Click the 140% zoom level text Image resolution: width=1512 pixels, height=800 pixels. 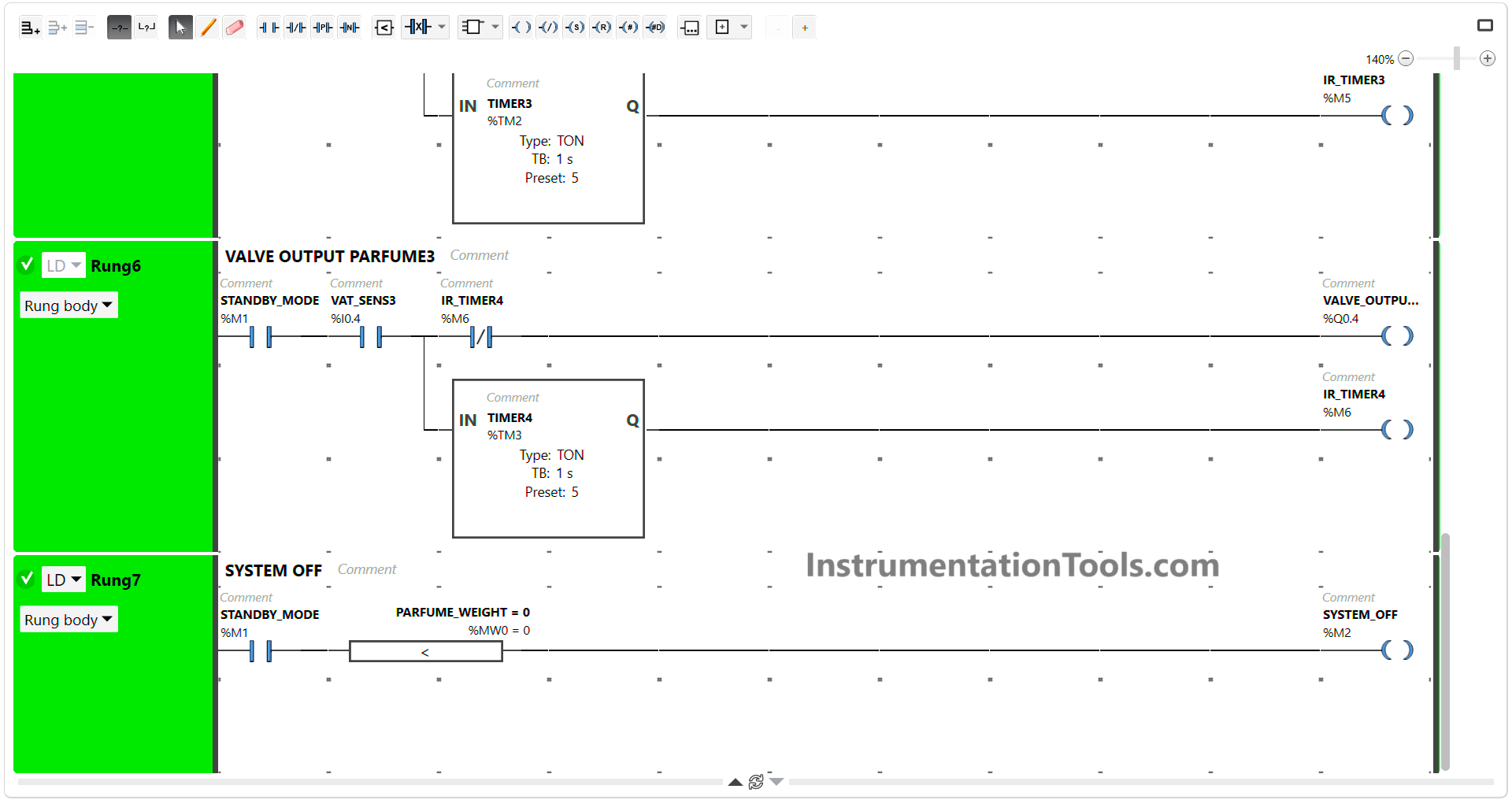tap(1380, 59)
